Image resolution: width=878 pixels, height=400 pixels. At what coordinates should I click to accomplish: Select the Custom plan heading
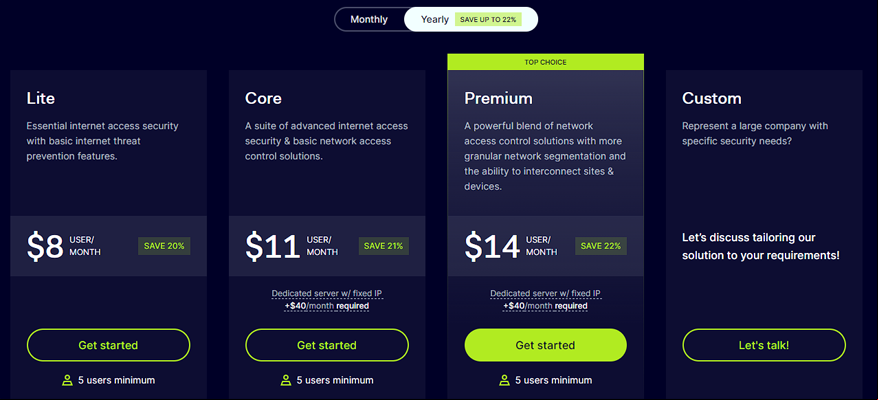pyautogui.click(x=712, y=99)
